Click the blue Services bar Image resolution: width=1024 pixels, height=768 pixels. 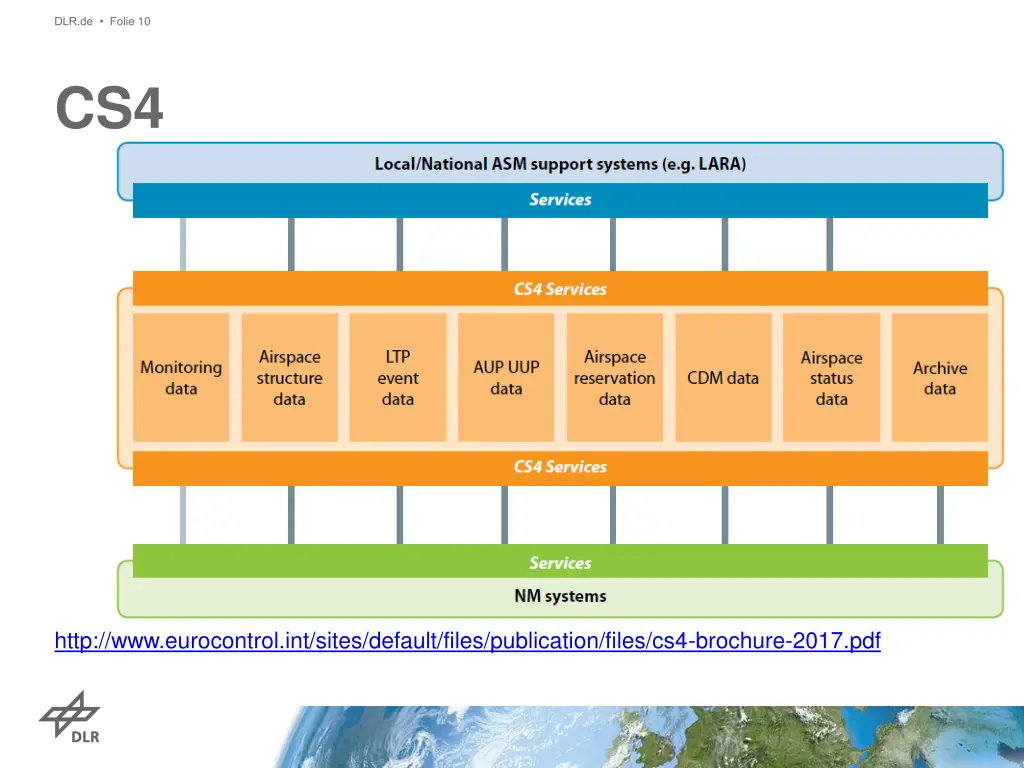point(560,200)
